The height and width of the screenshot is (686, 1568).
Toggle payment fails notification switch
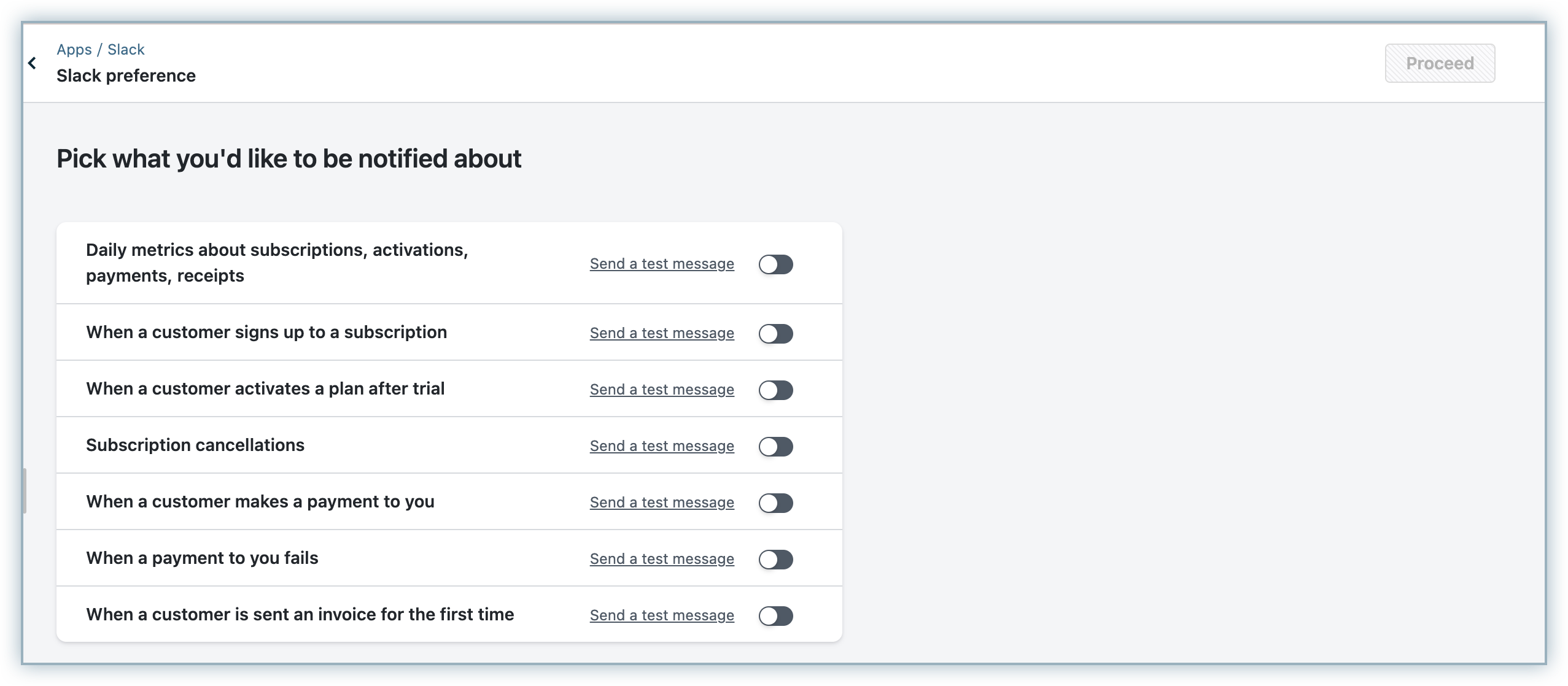pos(775,560)
